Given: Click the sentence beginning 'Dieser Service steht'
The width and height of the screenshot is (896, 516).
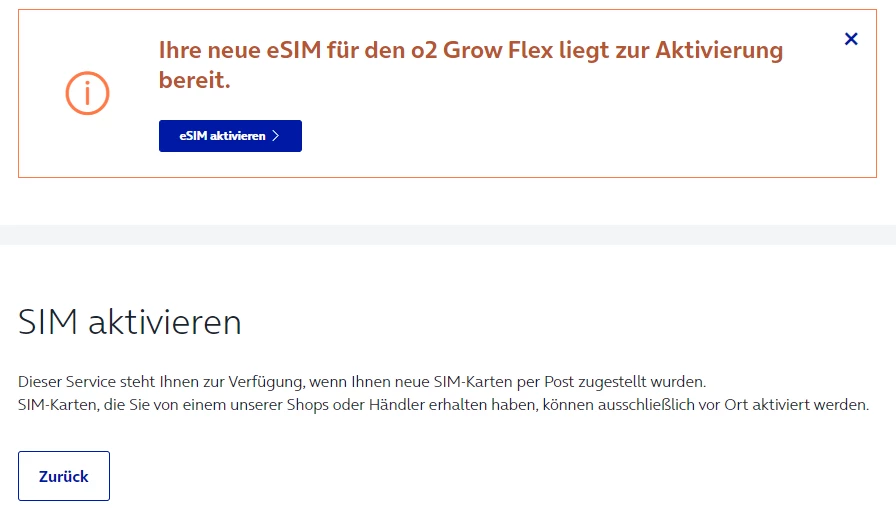Looking at the screenshot, I should [362, 382].
